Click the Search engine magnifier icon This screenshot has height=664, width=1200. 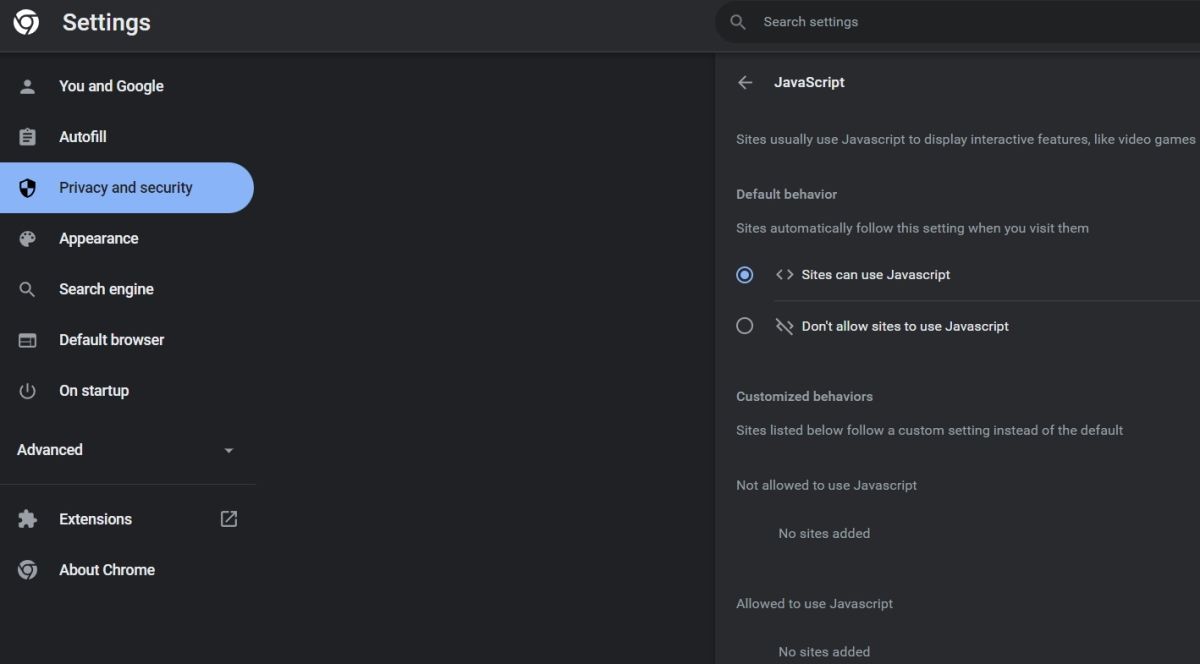[27, 290]
